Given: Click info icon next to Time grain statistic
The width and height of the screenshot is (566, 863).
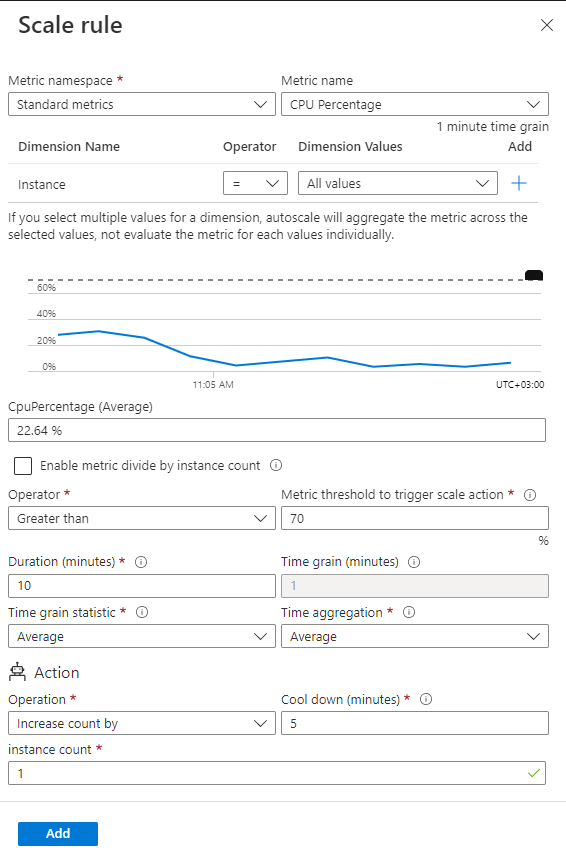Looking at the screenshot, I should point(142,612).
